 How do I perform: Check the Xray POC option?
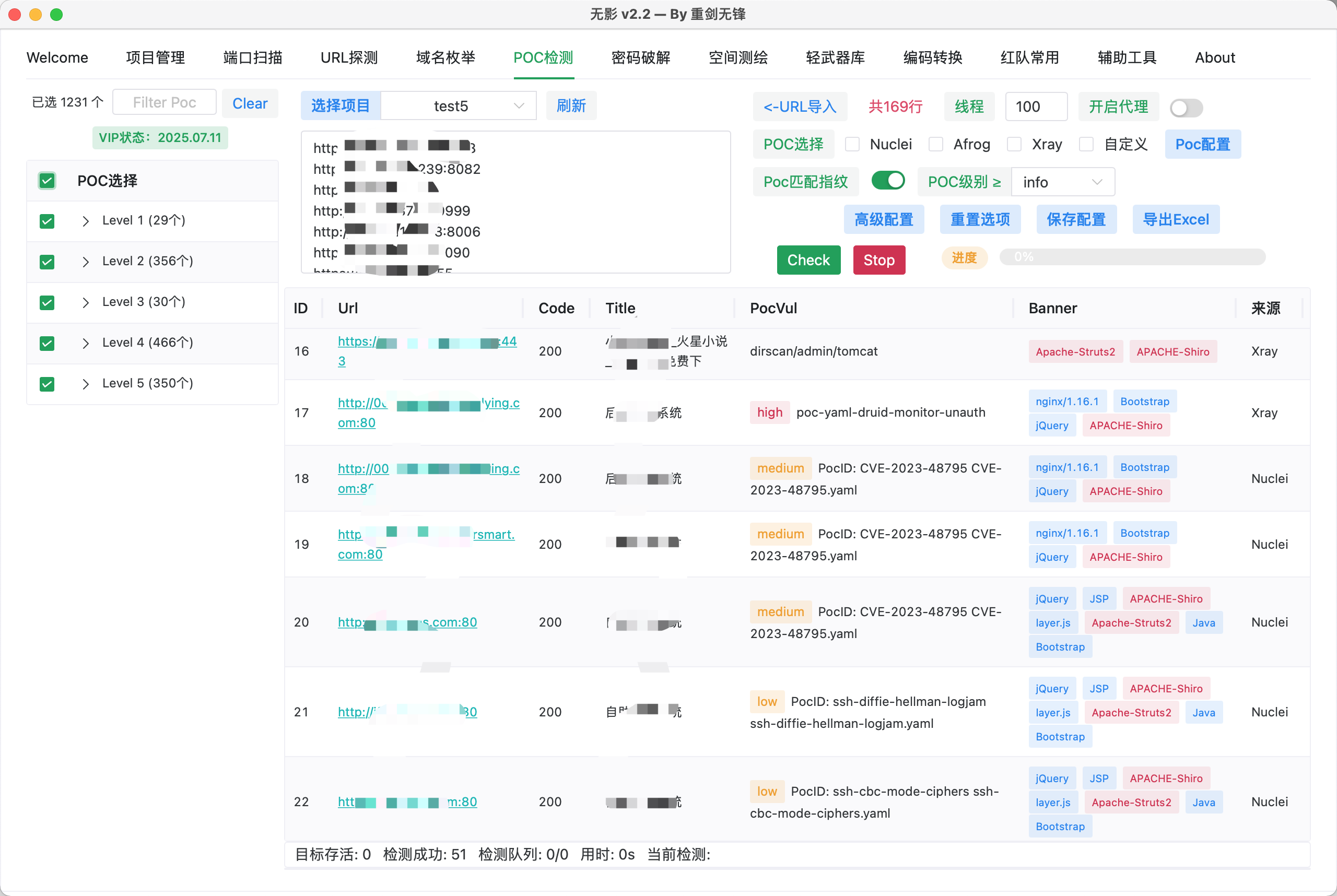(1014, 145)
